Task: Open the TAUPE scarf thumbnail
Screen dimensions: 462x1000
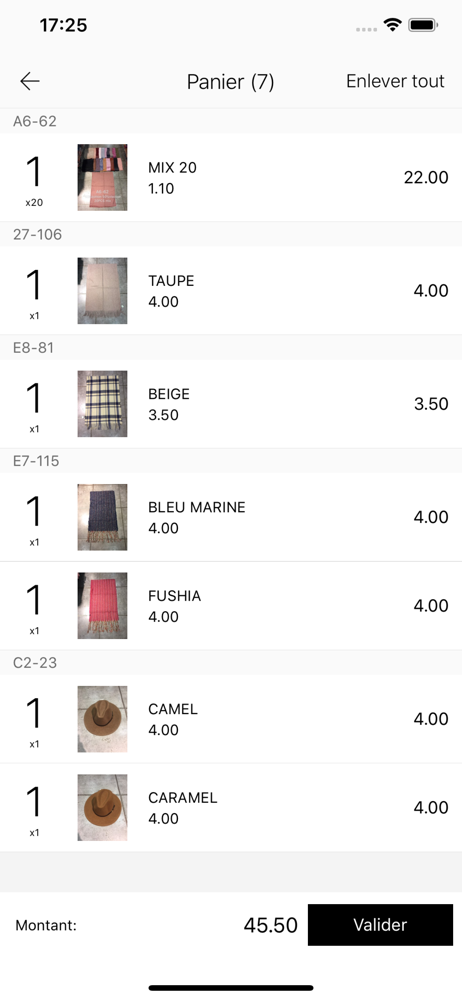Action: pyautogui.click(x=102, y=291)
